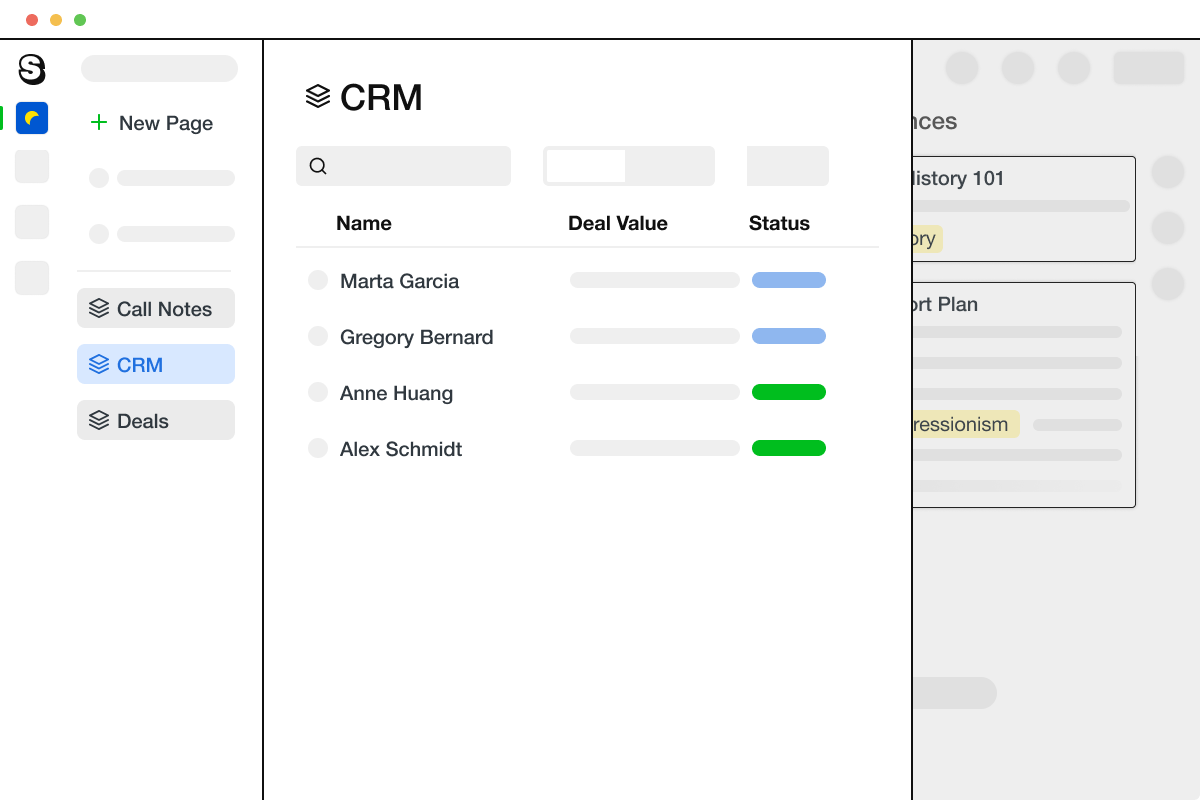Click Anne Huang's green status pill

[x=788, y=393]
